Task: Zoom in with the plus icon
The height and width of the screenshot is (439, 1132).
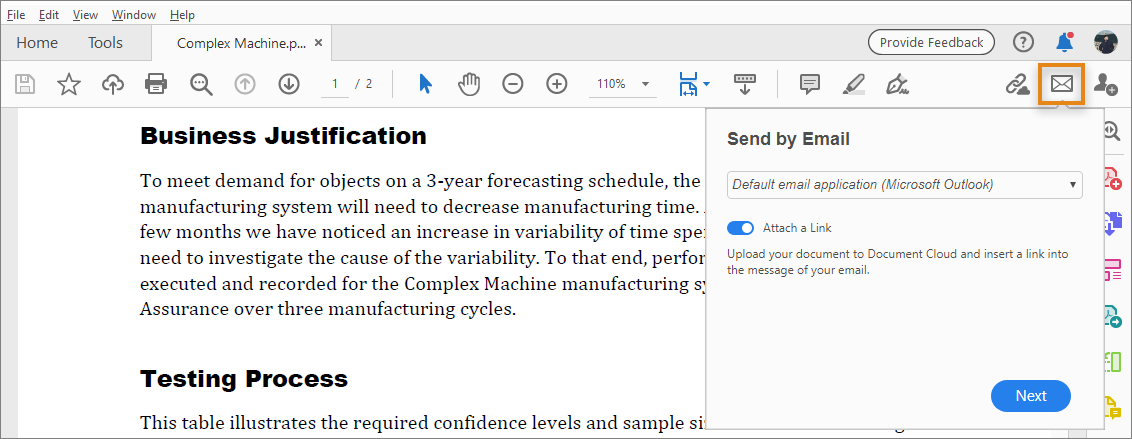Action: coord(557,84)
